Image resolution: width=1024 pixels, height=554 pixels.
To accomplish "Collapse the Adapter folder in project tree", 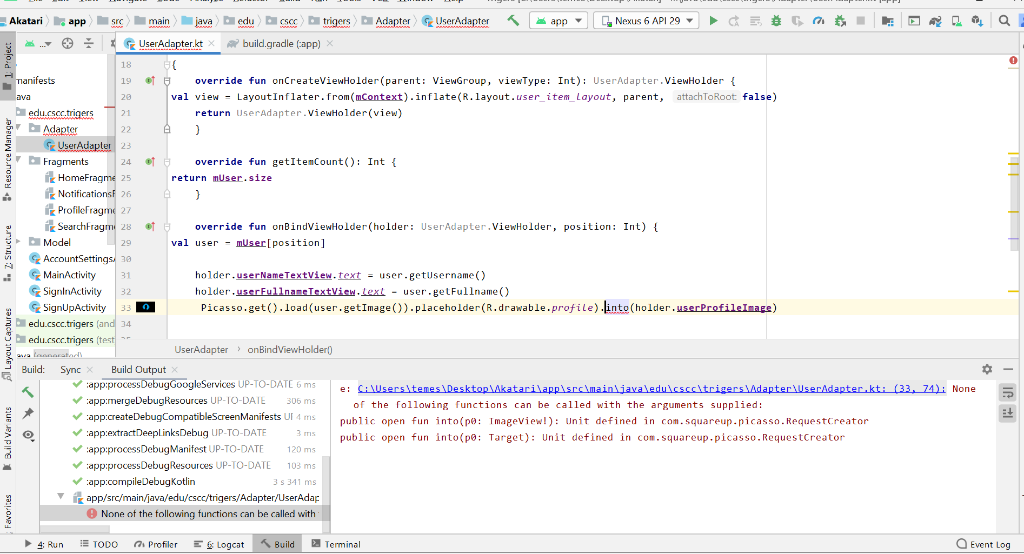I will tap(19, 129).
